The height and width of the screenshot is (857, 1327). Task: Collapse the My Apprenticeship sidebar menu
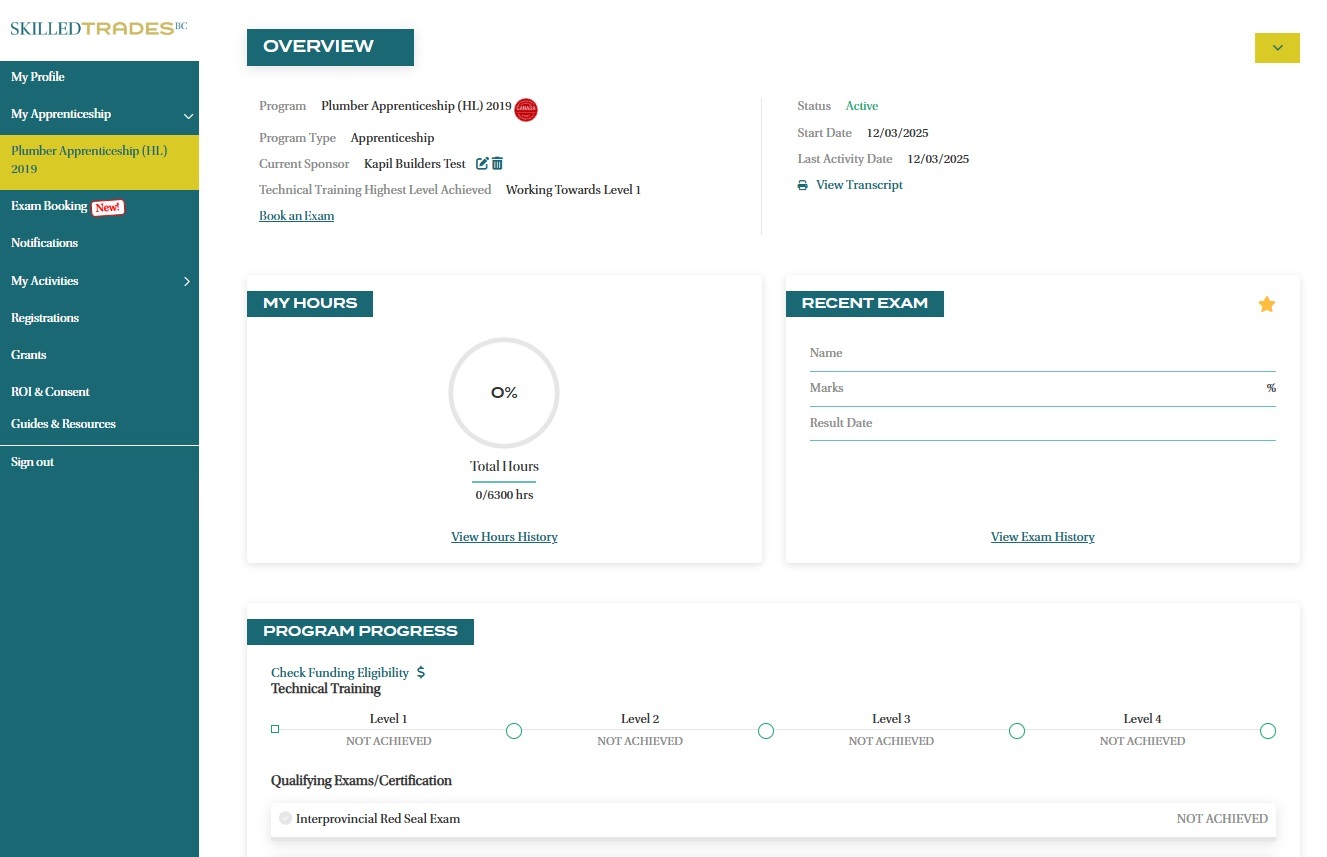[188, 116]
